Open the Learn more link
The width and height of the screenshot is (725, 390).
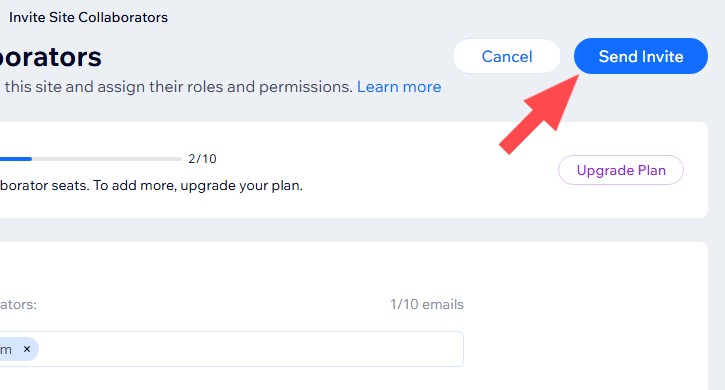pyautogui.click(x=399, y=87)
